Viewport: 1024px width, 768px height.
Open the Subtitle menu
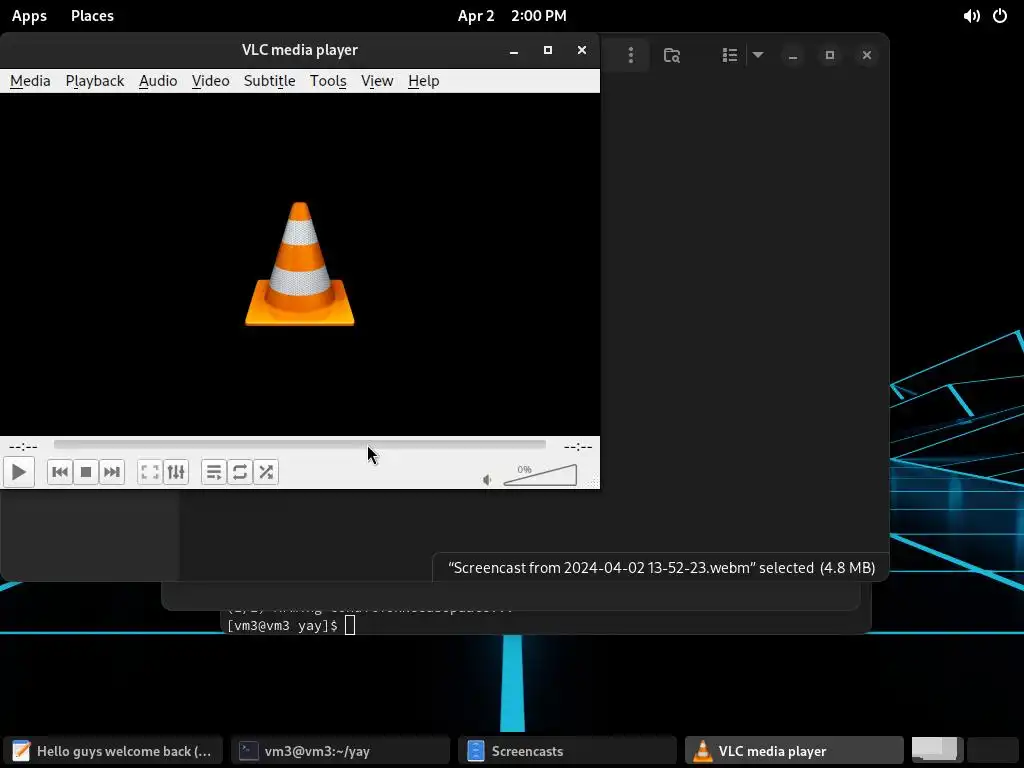[269, 81]
